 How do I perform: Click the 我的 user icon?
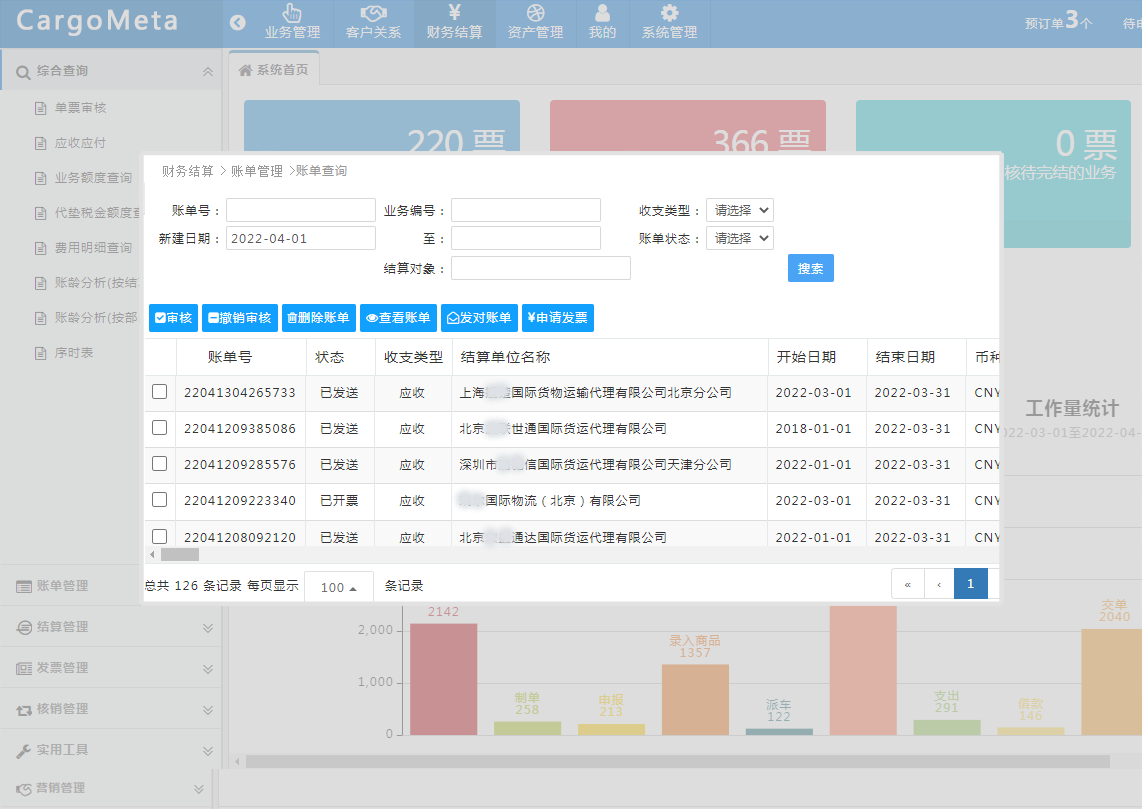(602, 12)
